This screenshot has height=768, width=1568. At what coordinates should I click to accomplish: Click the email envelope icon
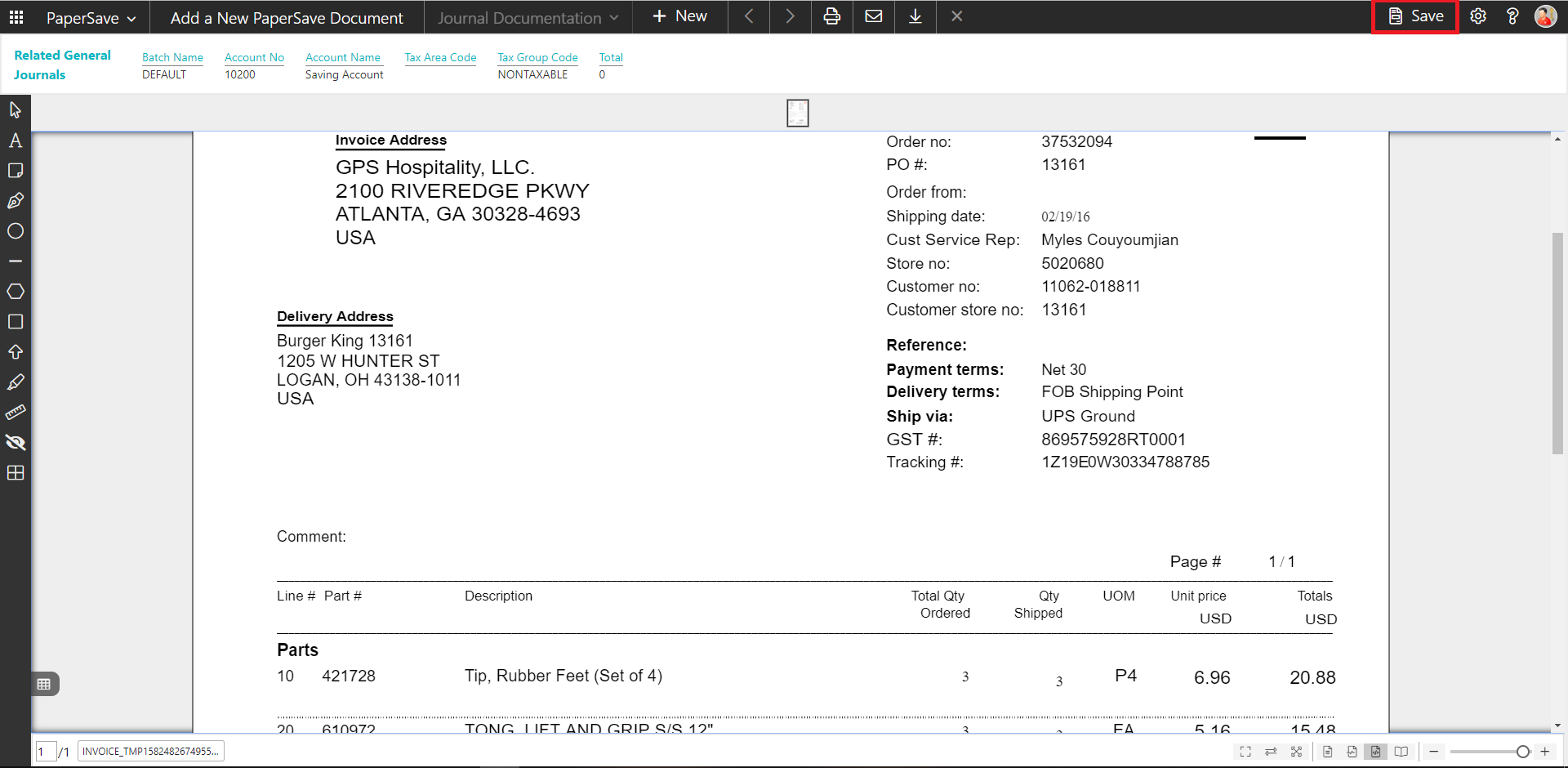click(x=873, y=16)
